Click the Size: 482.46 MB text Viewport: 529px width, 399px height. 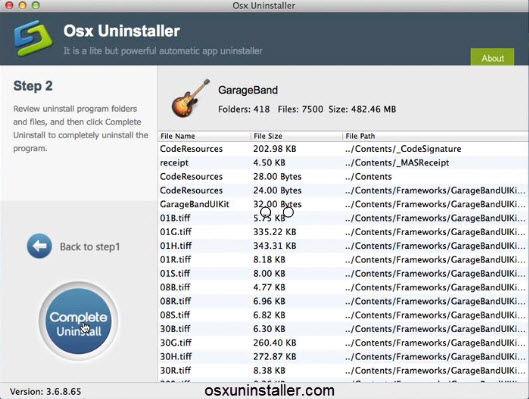(x=362, y=109)
